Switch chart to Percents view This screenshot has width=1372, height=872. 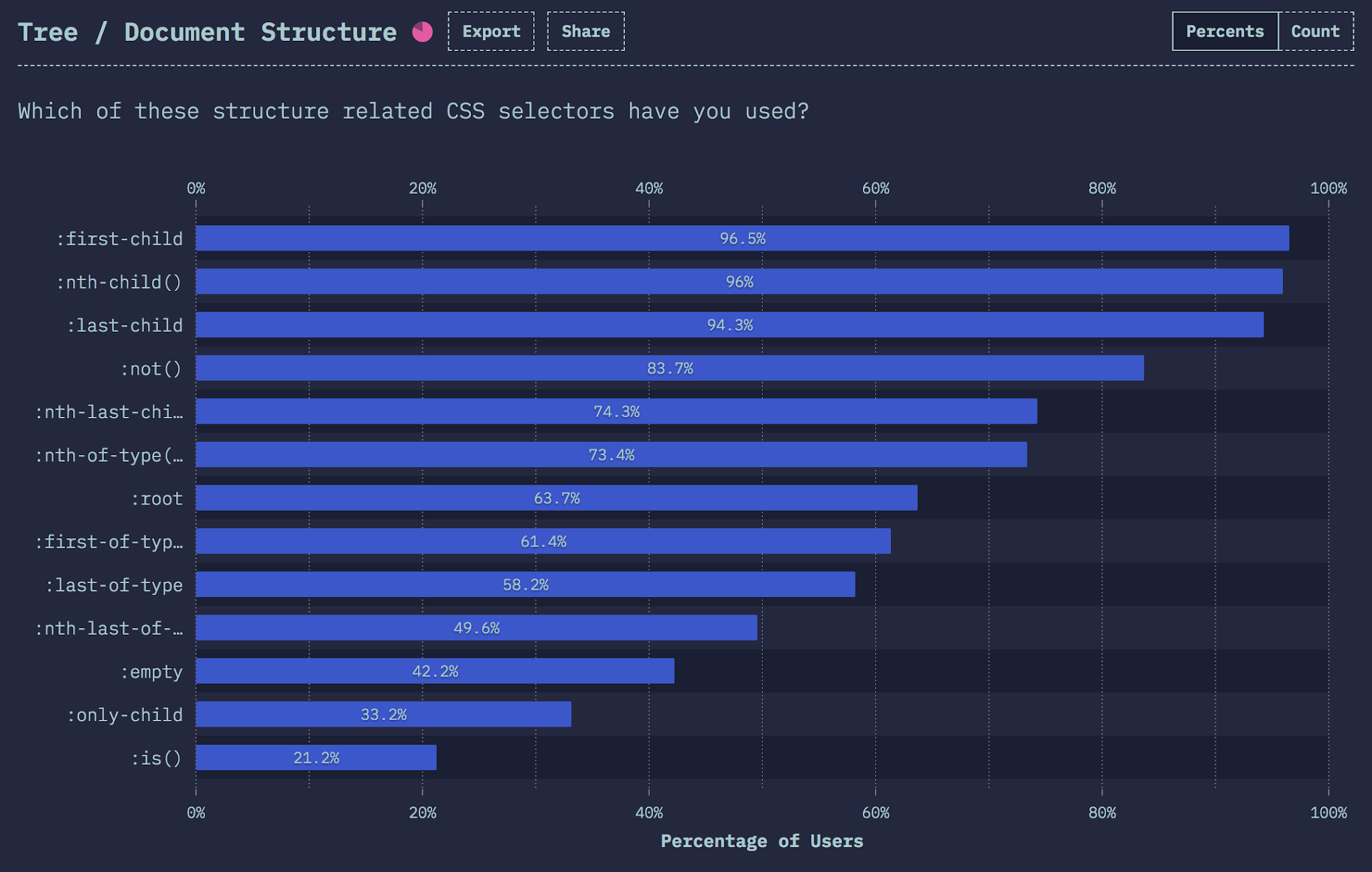1225,32
